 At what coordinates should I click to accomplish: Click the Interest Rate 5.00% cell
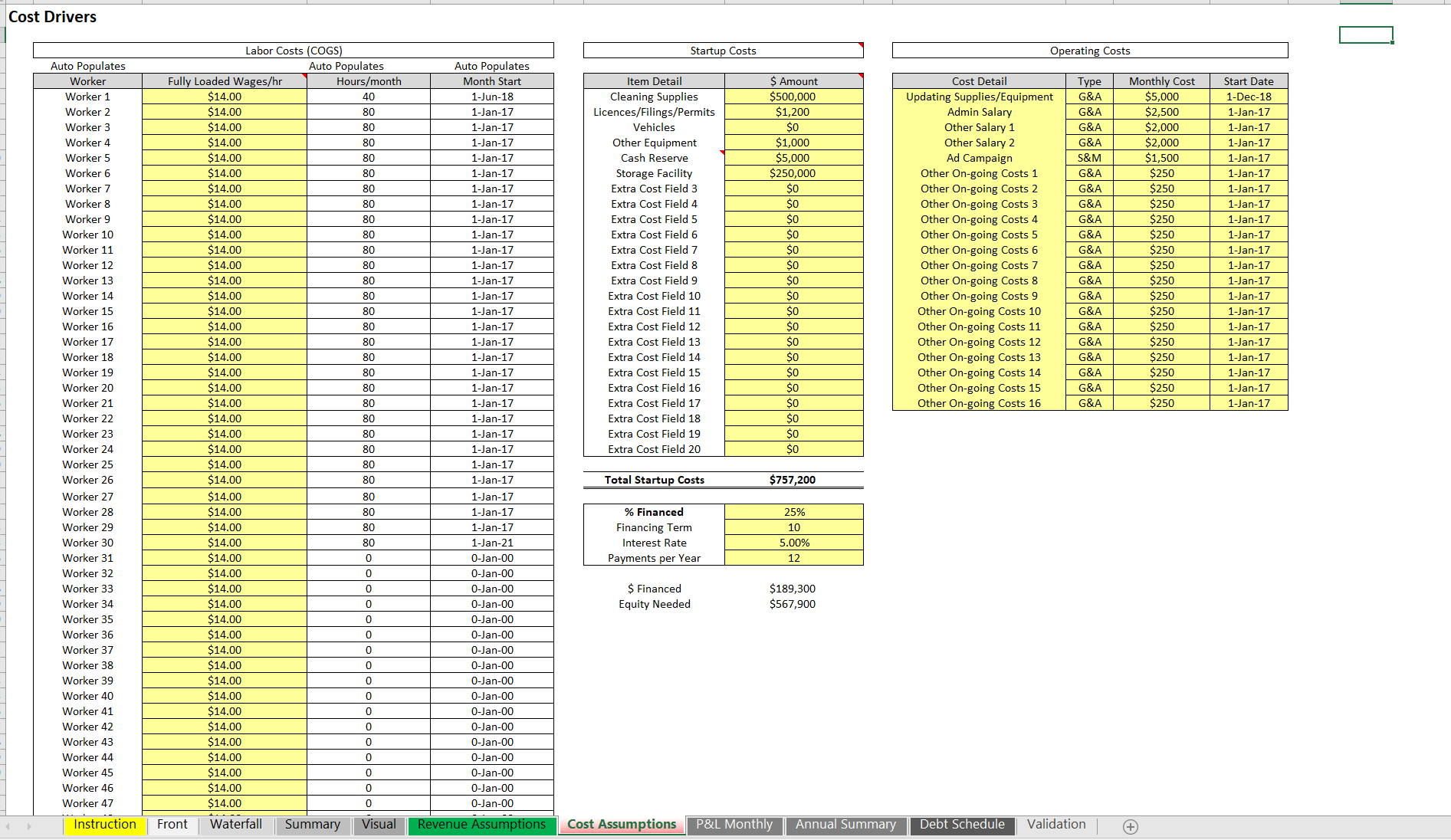pyautogui.click(x=794, y=543)
